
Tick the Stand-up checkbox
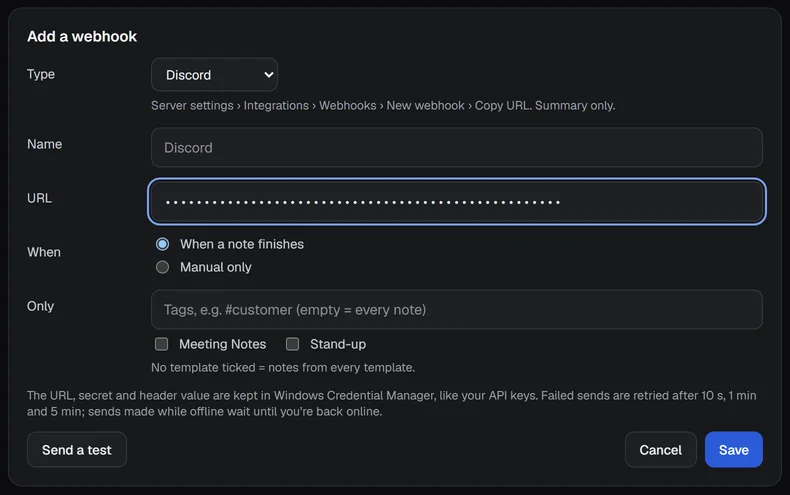(x=292, y=344)
